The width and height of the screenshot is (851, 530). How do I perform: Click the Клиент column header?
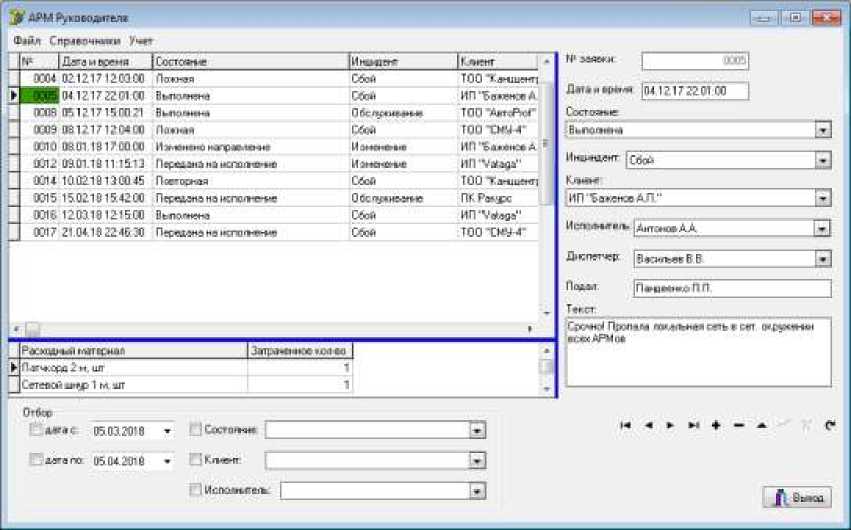pyautogui.click(x=498, y=61)
